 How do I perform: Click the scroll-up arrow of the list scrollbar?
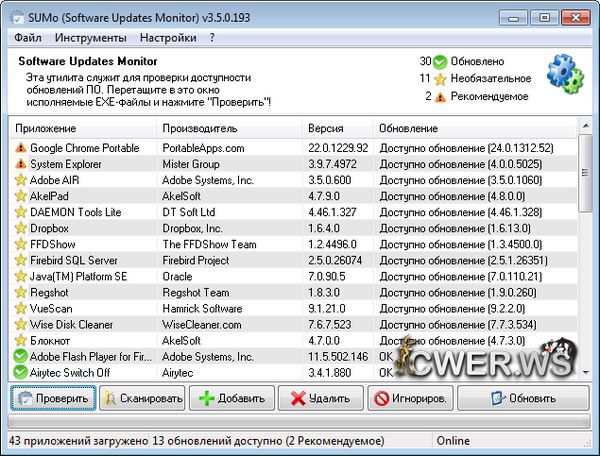click(585, 126)
